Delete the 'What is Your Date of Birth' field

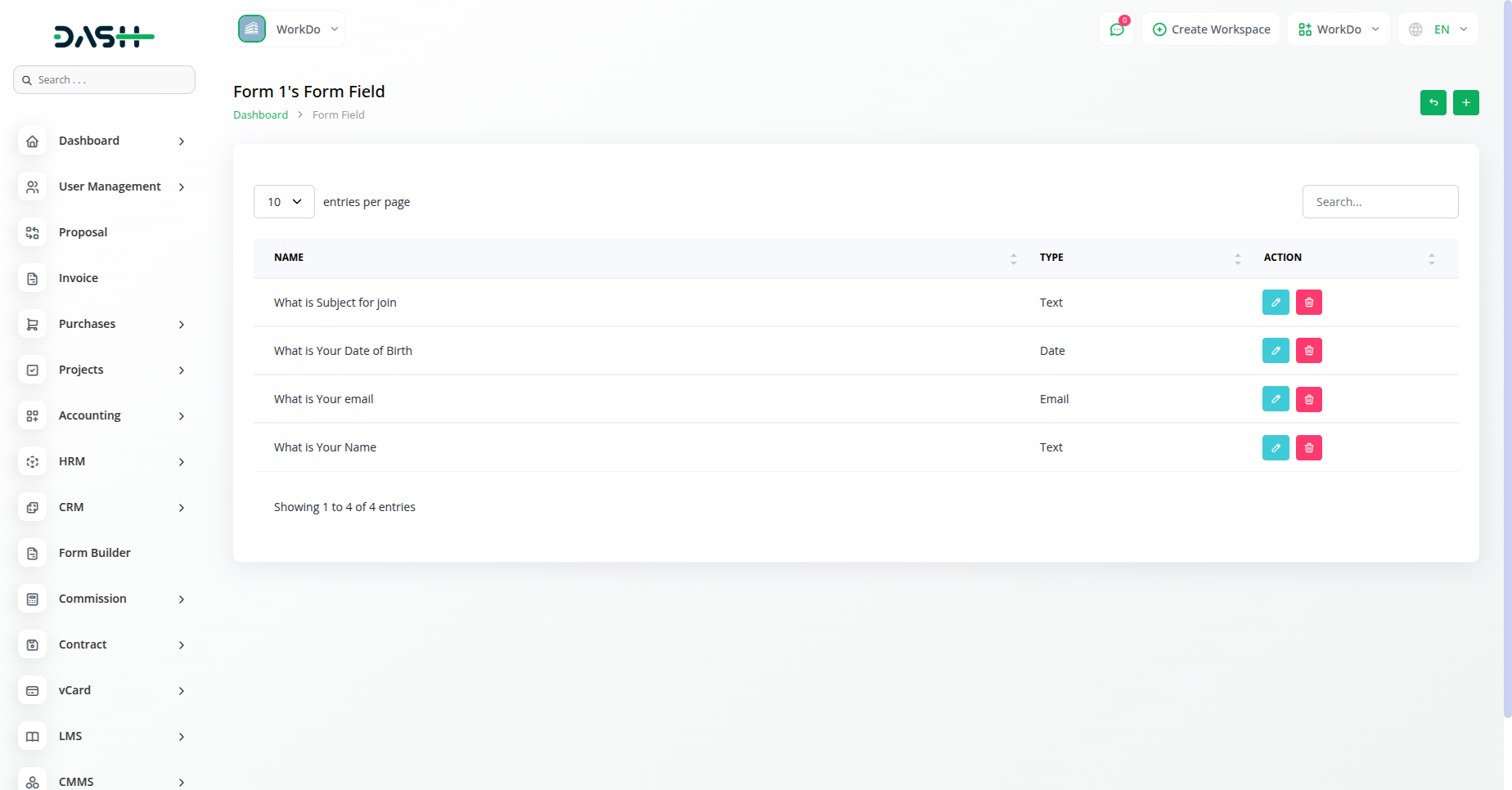click(1308, 351)
